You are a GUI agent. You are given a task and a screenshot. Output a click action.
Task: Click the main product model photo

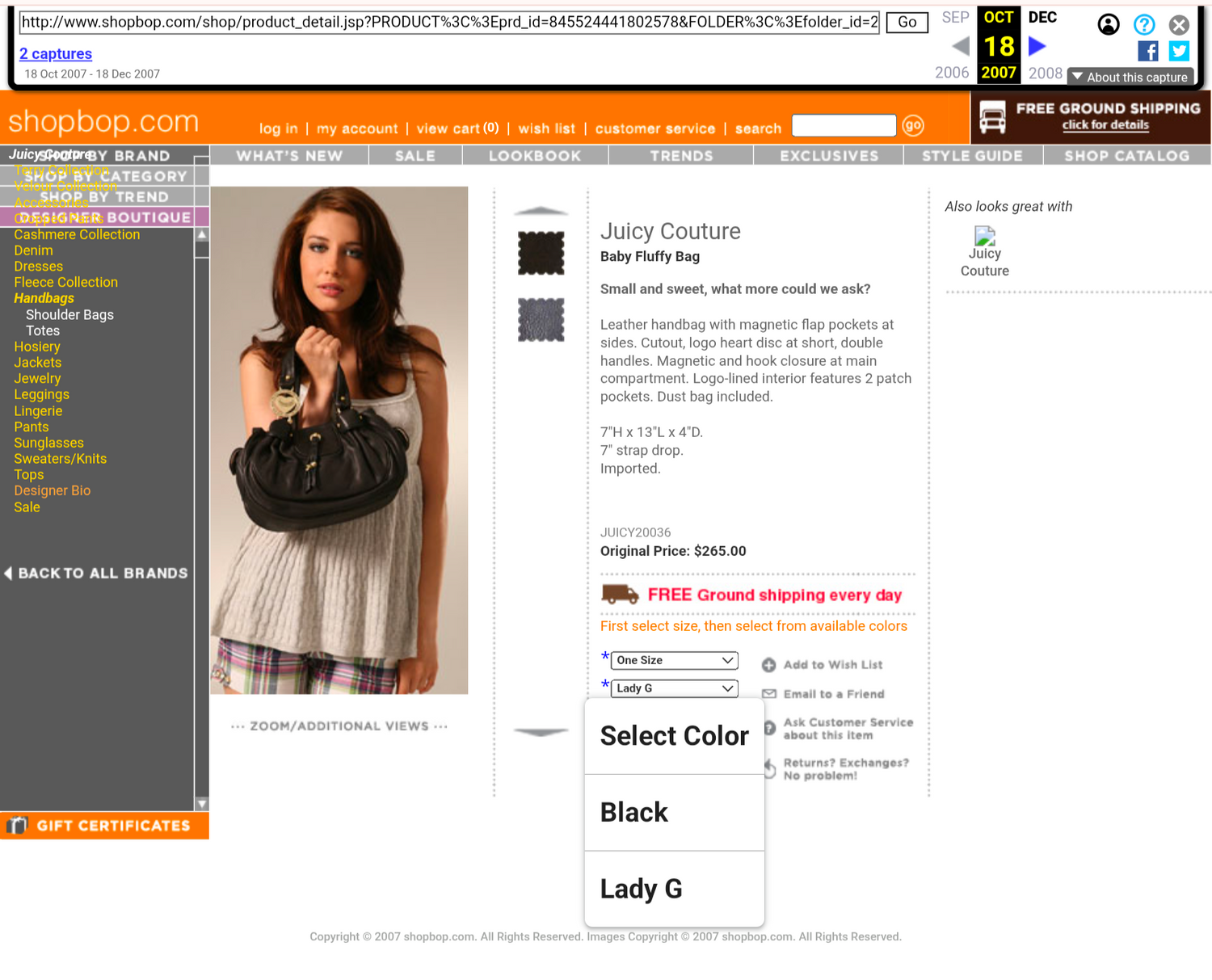(x=339, y=440)
